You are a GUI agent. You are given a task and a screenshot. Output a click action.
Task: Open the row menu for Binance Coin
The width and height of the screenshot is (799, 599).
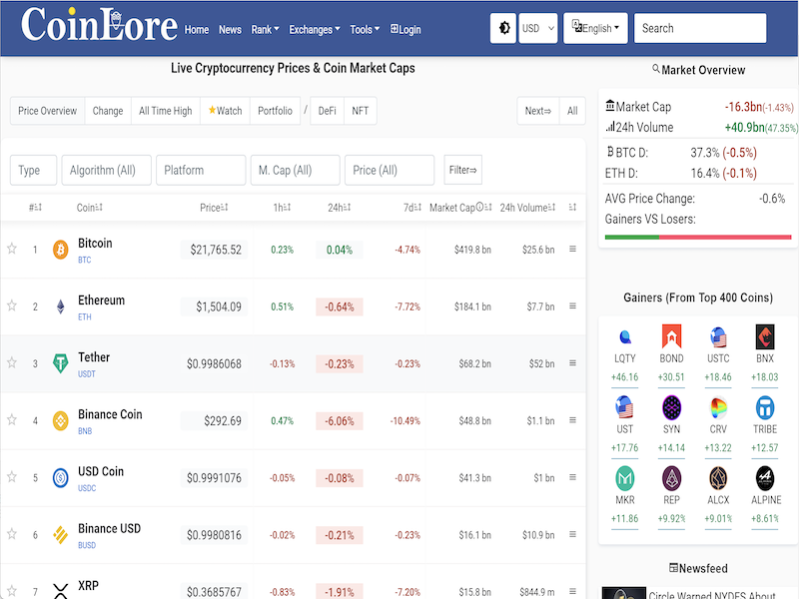(x=572, y=420)
